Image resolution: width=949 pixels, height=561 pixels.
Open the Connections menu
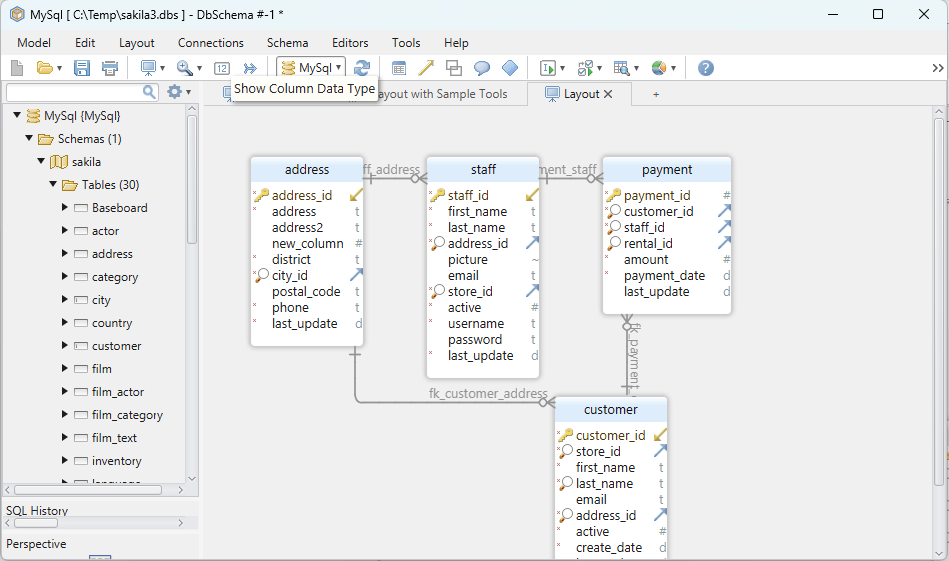(211, 43)
